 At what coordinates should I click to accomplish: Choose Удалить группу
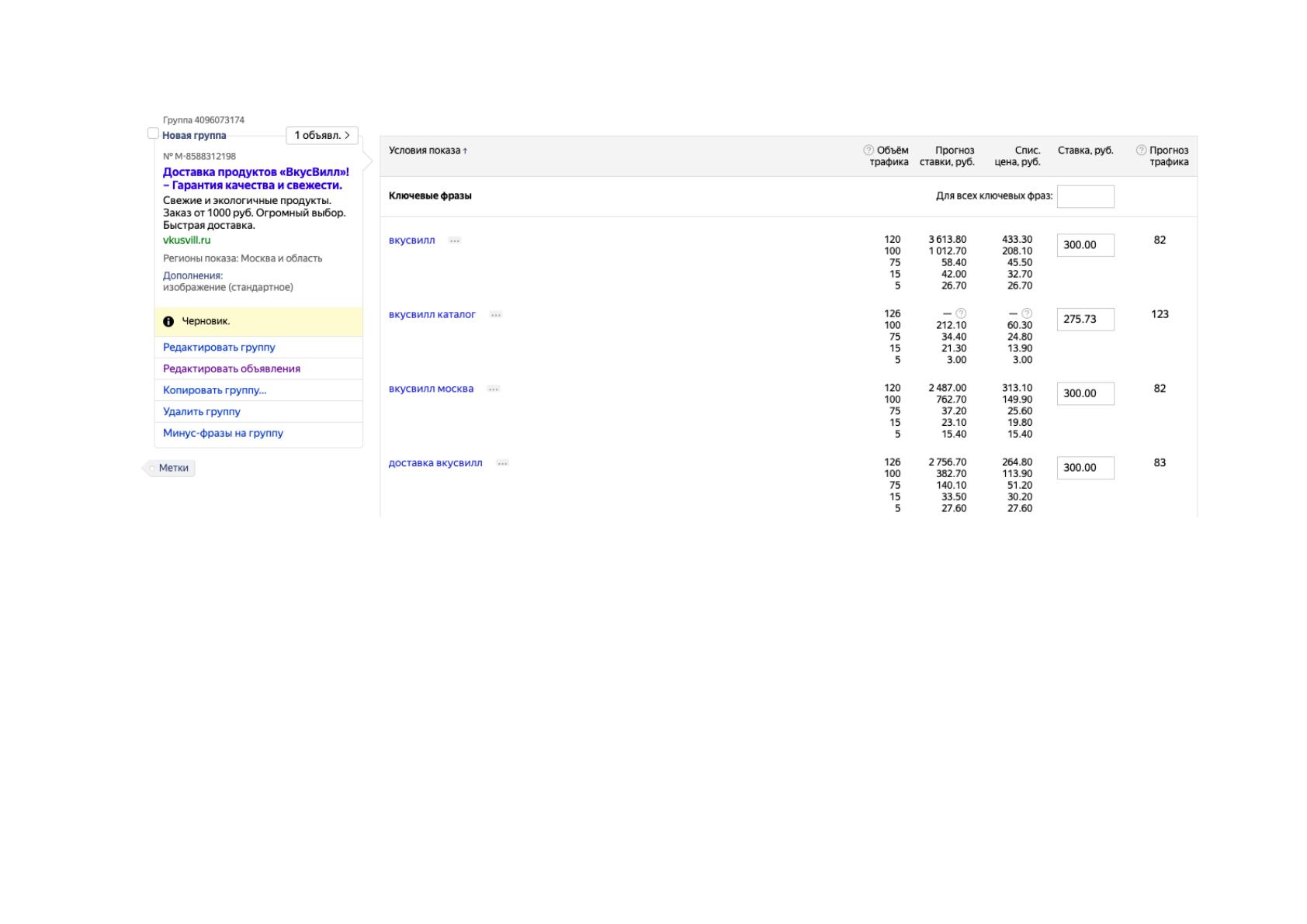click(202, 412)
